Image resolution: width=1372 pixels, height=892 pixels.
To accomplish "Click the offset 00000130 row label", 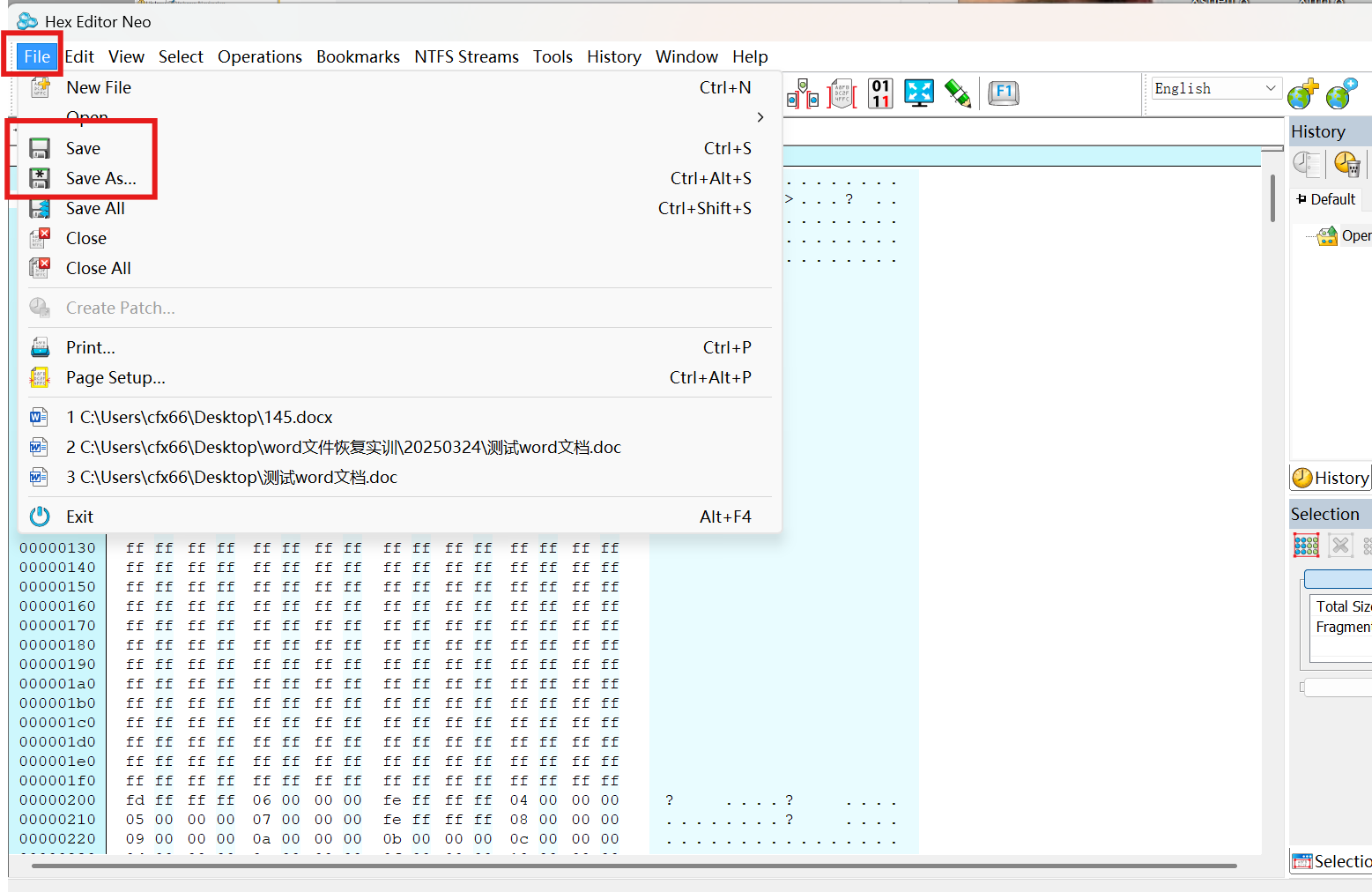I will [57, 547].
